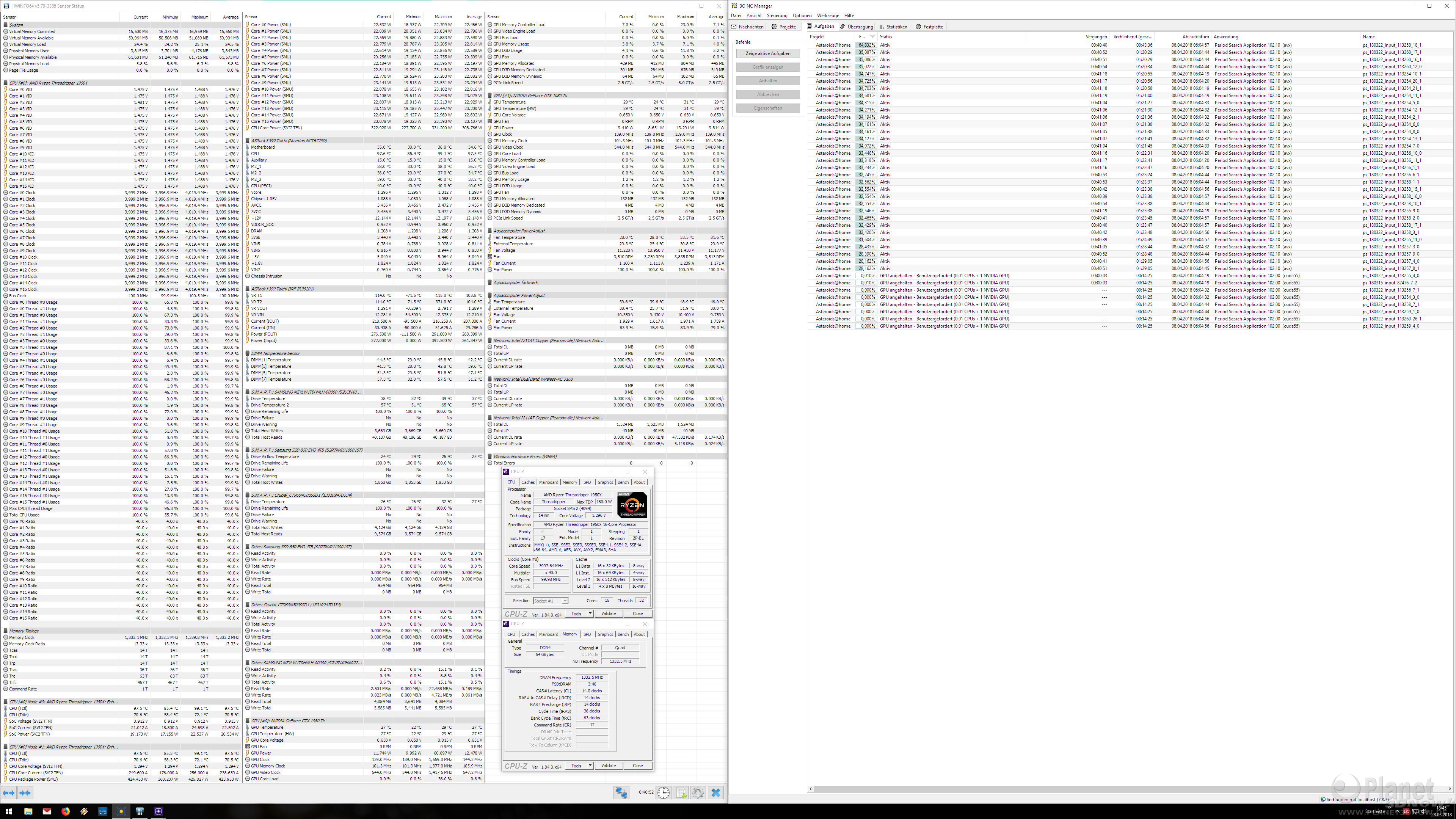Click Close button in lower CPU-Z window
Image resolution: width=1456 pixels, height=819 pixels.
click(637, 765)
